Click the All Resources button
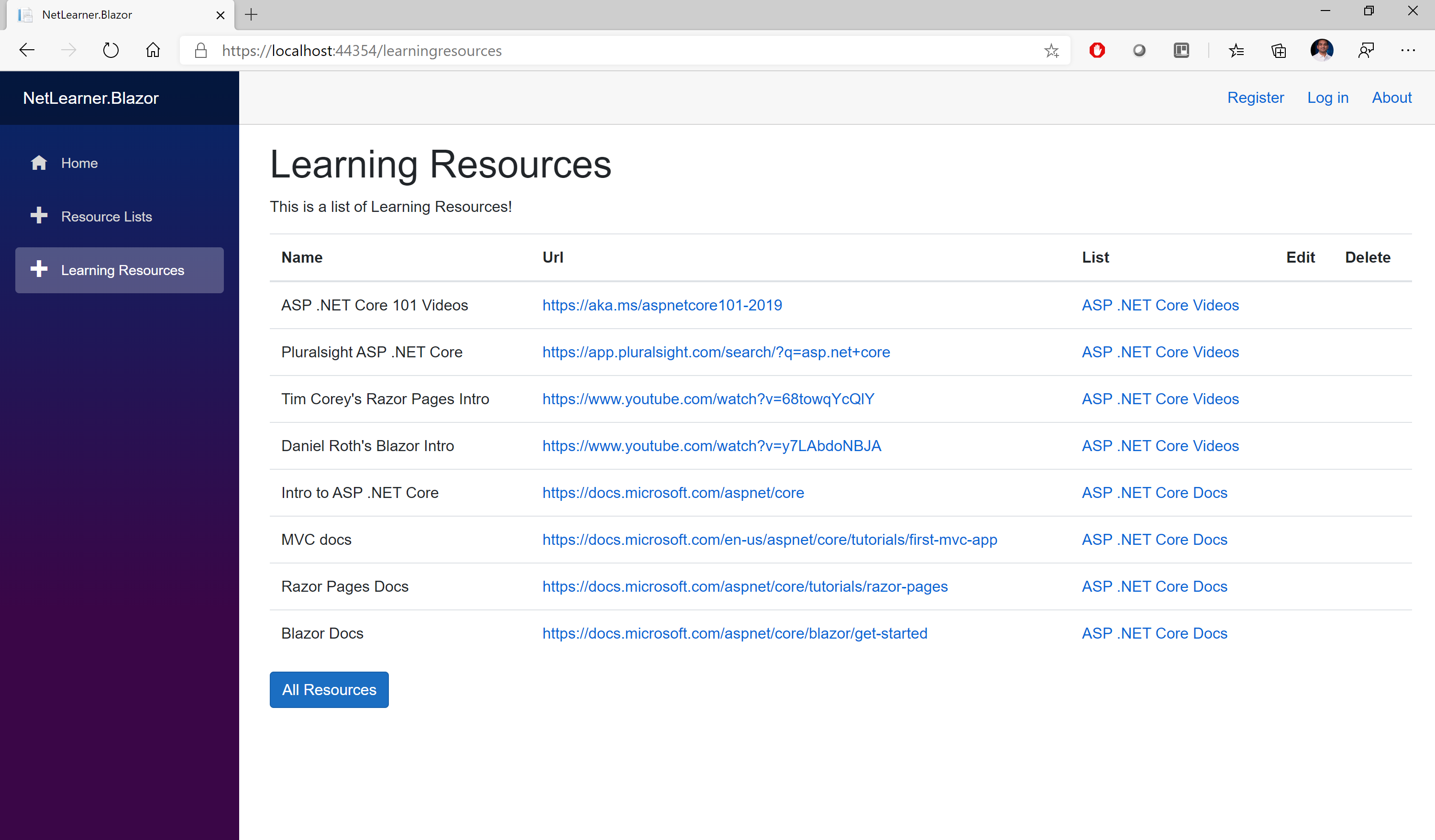1435x840 pixels. 329,689
